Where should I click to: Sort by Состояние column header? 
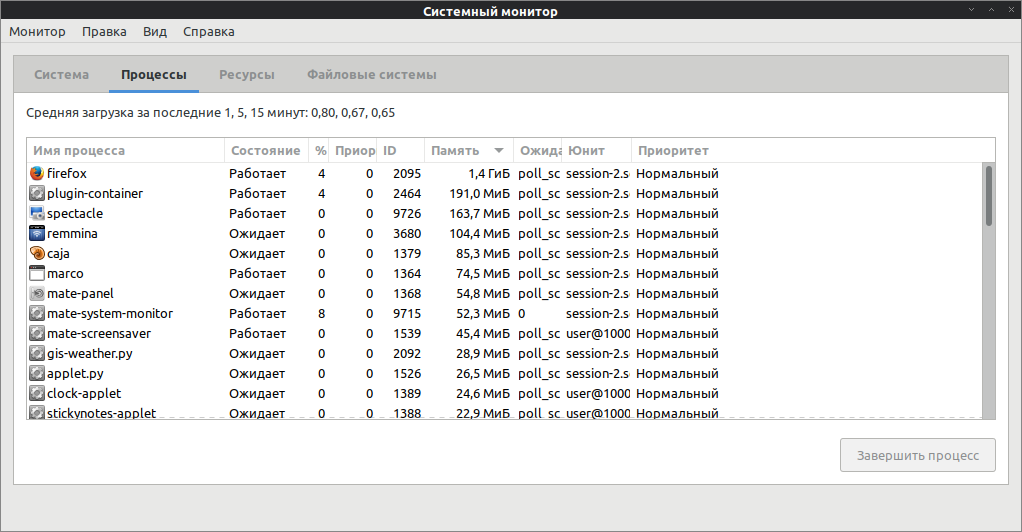click(x=266, y=151)
